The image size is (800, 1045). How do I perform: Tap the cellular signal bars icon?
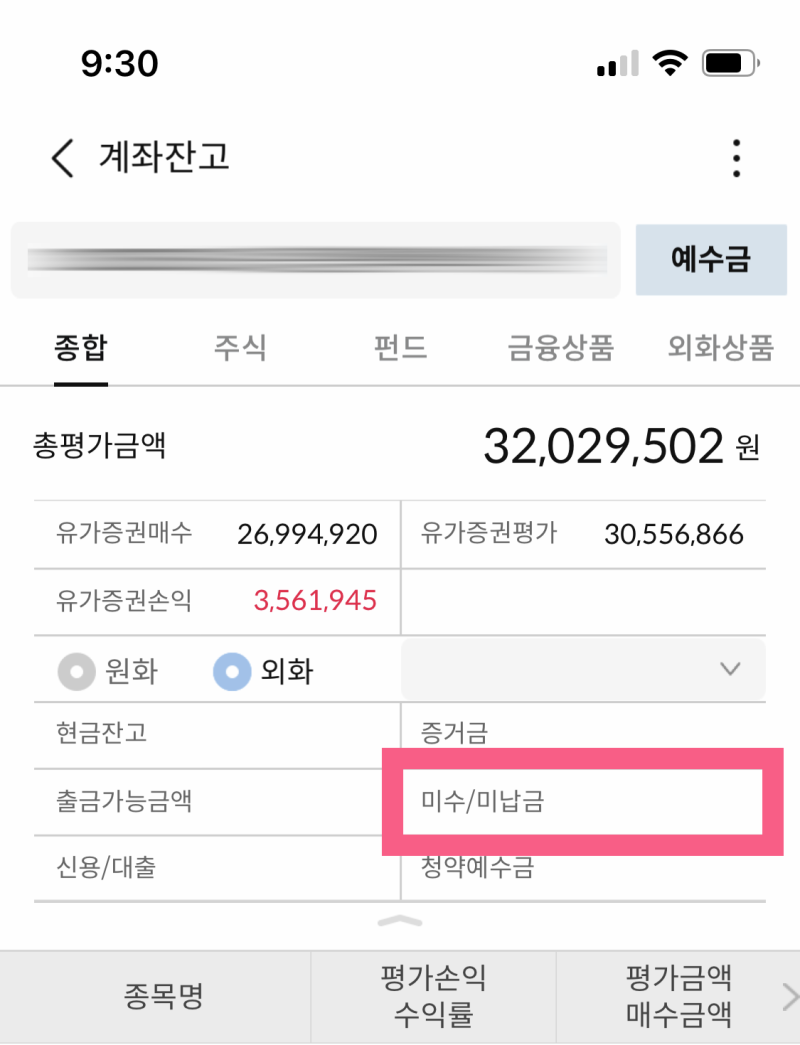(617, 65)
